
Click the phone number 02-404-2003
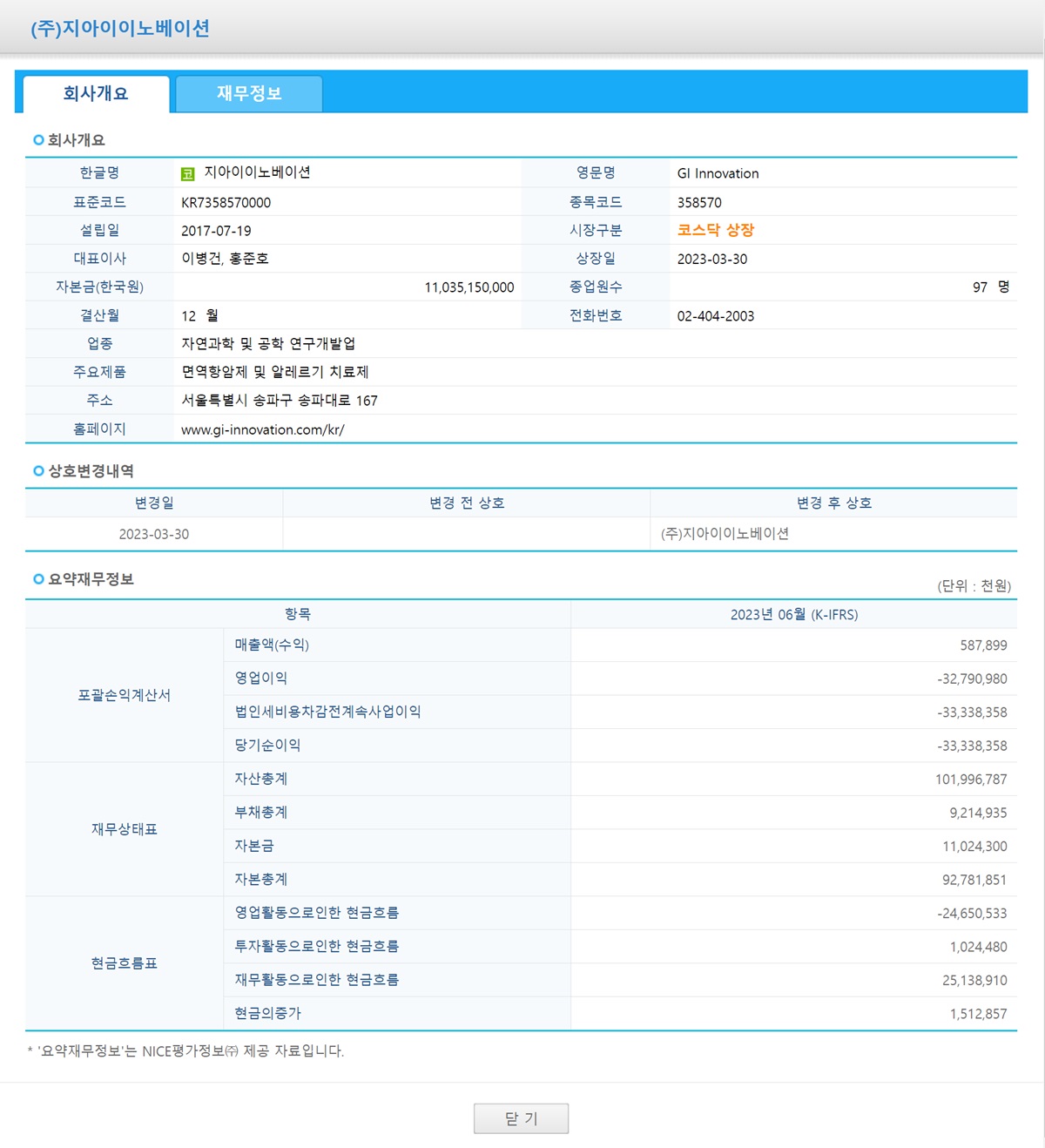coord(716,316)
